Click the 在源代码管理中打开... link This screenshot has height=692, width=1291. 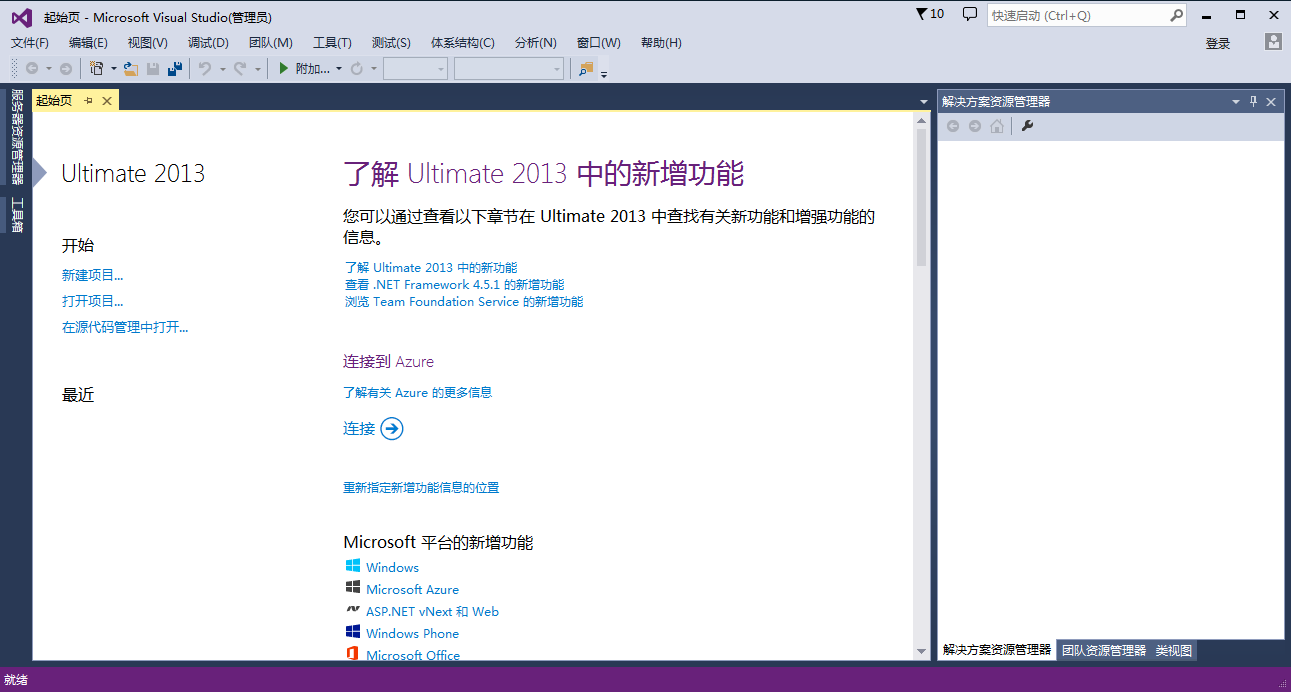pyautogui.click(x=125, y=327)
